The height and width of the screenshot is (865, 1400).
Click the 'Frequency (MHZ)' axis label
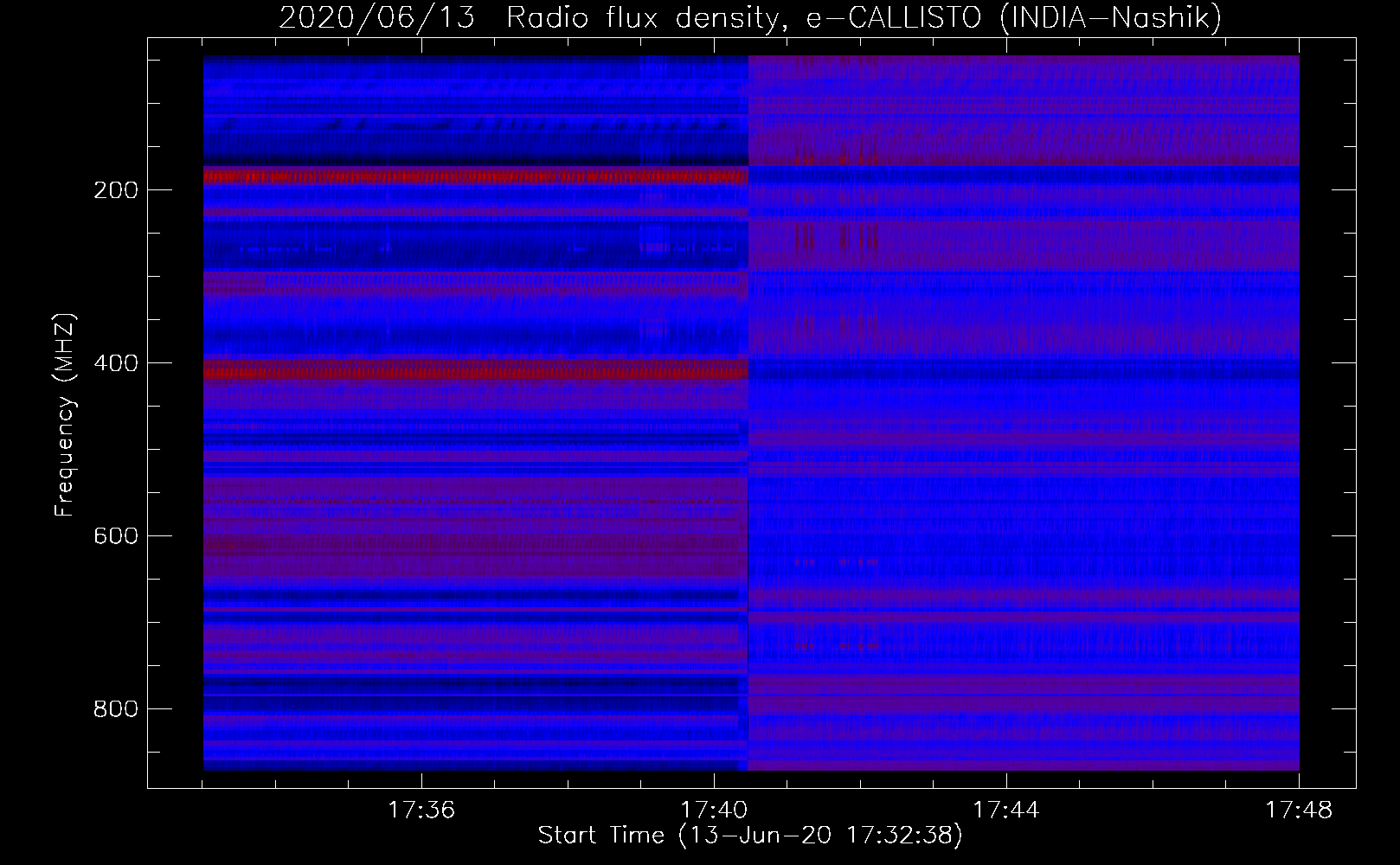pos(65,414)
